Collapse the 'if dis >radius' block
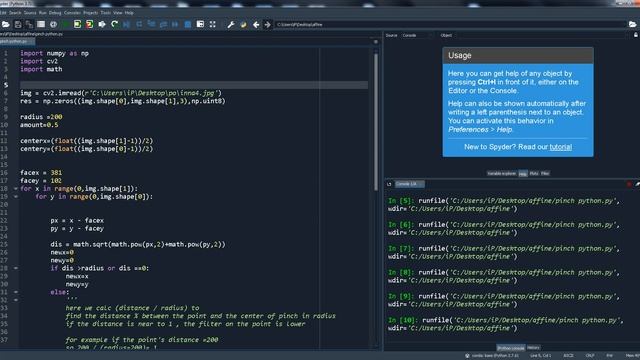 [x=16, y=268]
